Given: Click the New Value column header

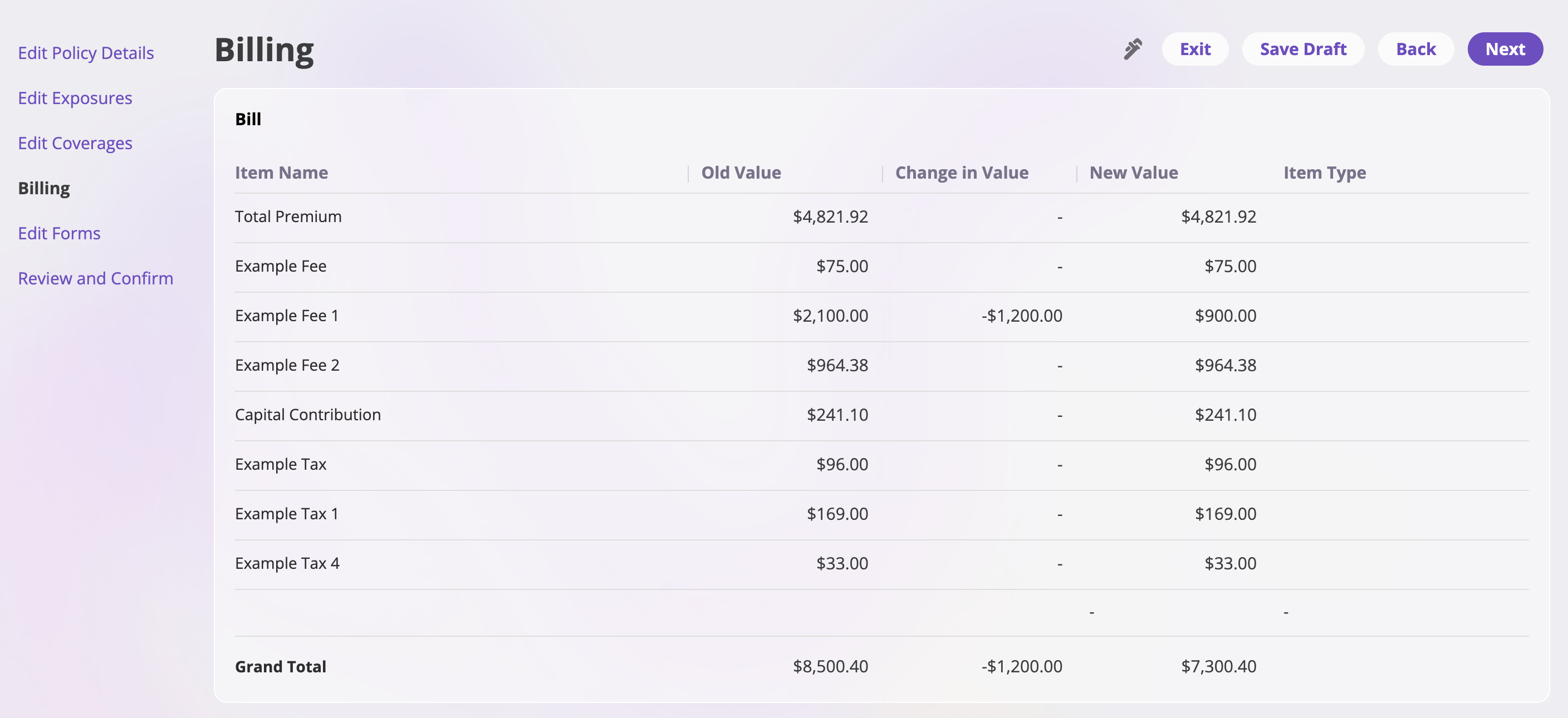Looking at the screenshot, I should (x=1133, y=173).
